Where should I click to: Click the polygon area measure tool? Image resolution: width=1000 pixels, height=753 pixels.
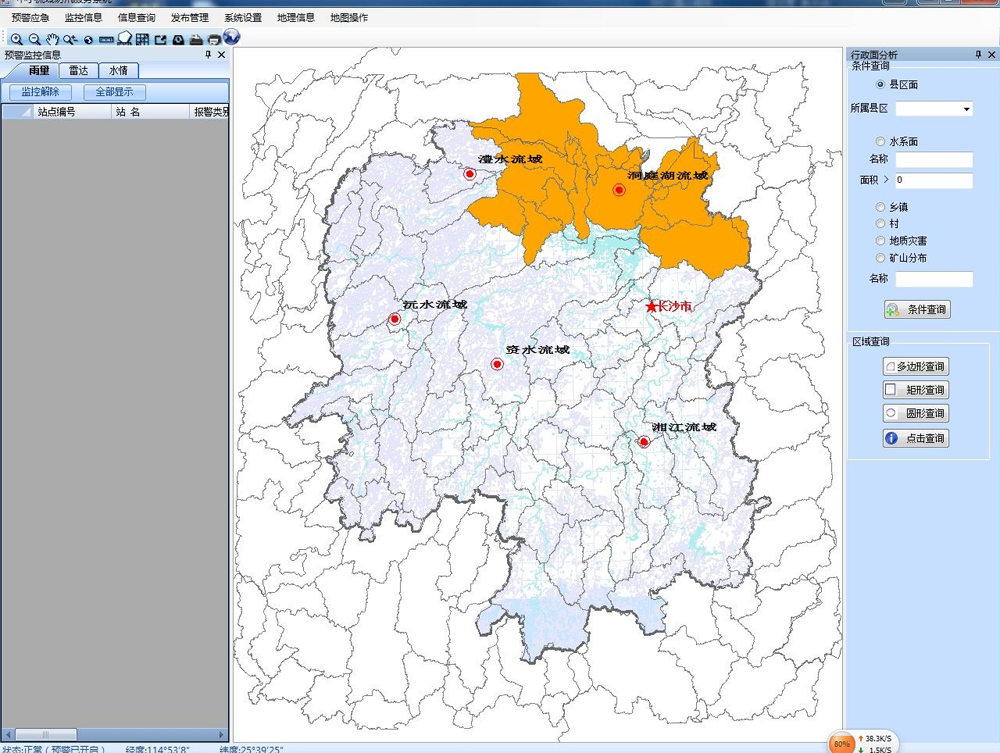pyautogui.click(x=125, y=39)
